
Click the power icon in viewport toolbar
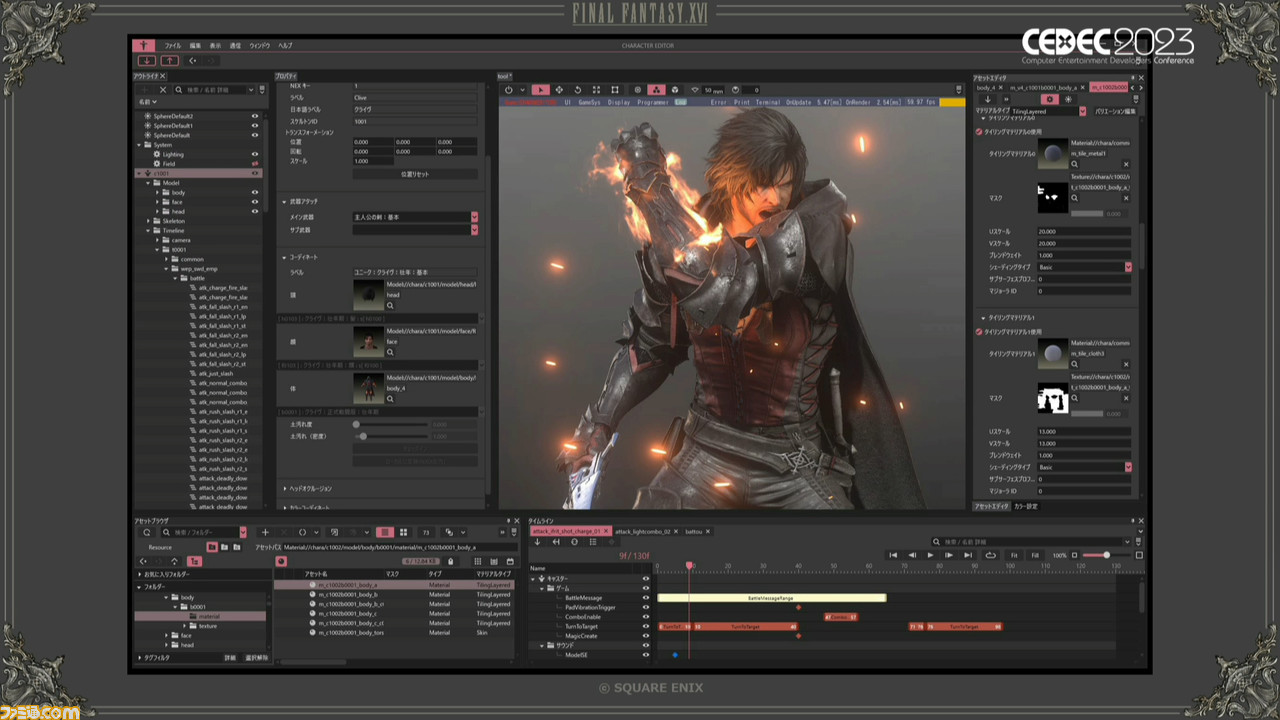click(x=509, y=90)
